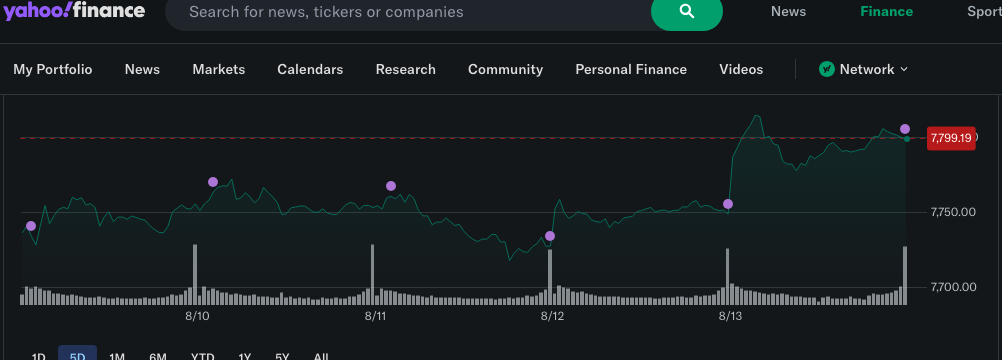Open the News link in top bar
This screenshot has height=360, width=1002.
coord(788,12)
